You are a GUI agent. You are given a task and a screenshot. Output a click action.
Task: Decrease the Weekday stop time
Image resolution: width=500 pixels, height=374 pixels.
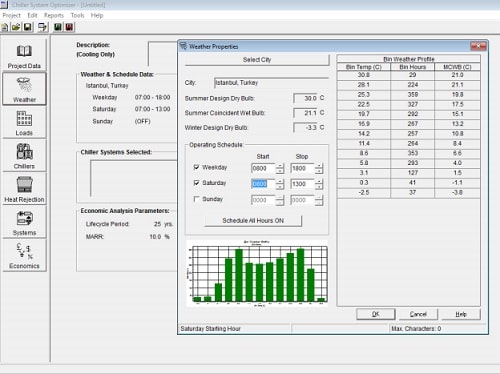tap(319, 171)
